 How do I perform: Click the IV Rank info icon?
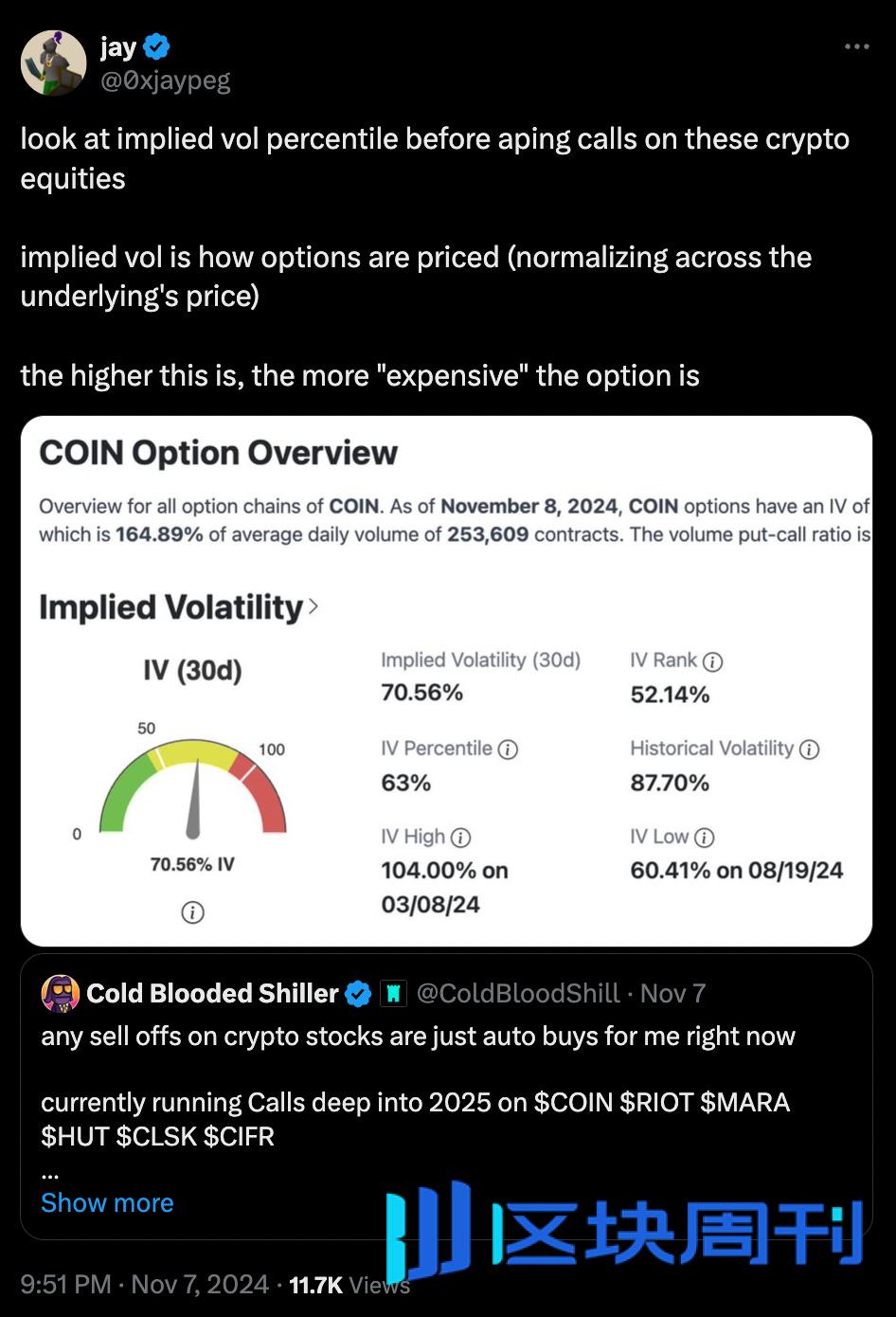(x=712, y=662)
